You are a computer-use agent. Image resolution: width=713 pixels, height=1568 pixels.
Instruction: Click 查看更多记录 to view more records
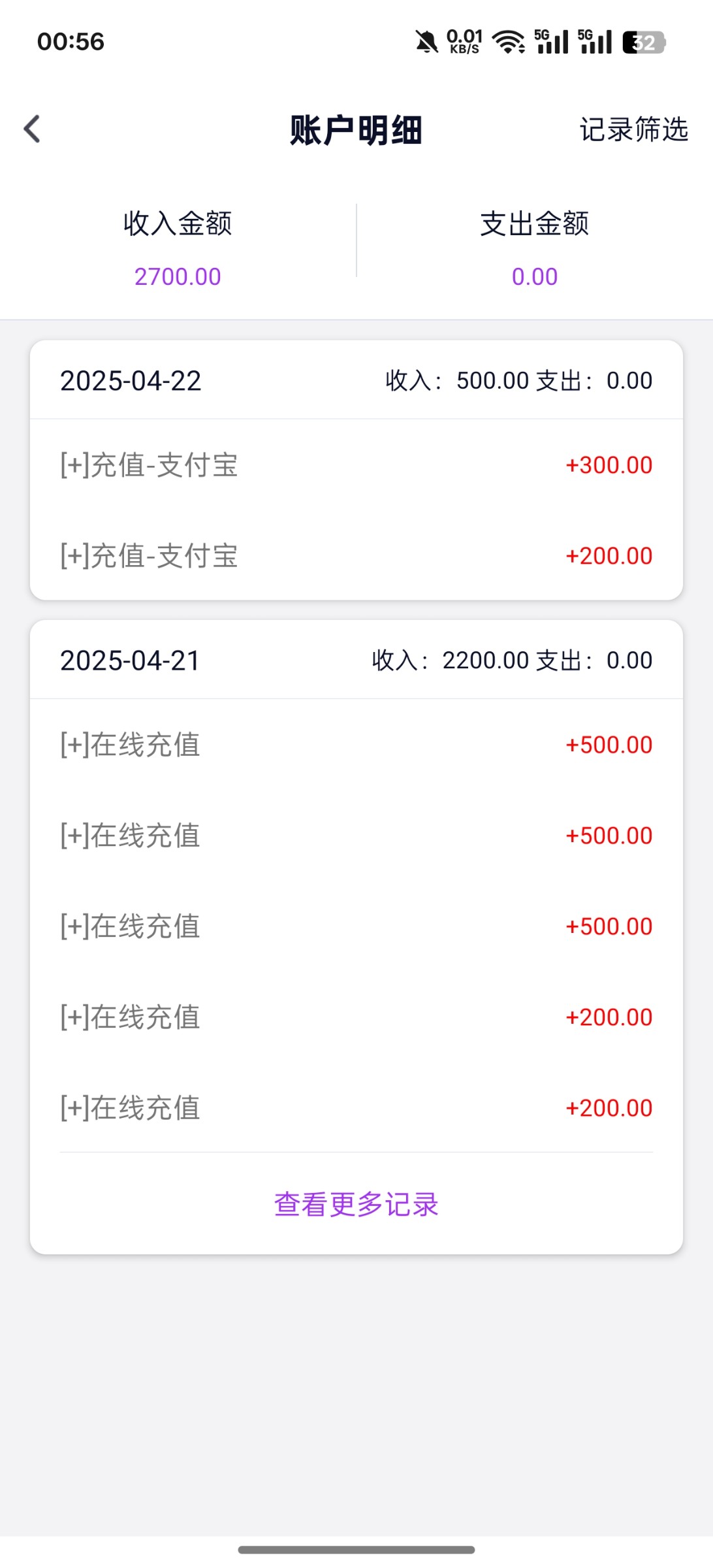(x=356, y=1204)
